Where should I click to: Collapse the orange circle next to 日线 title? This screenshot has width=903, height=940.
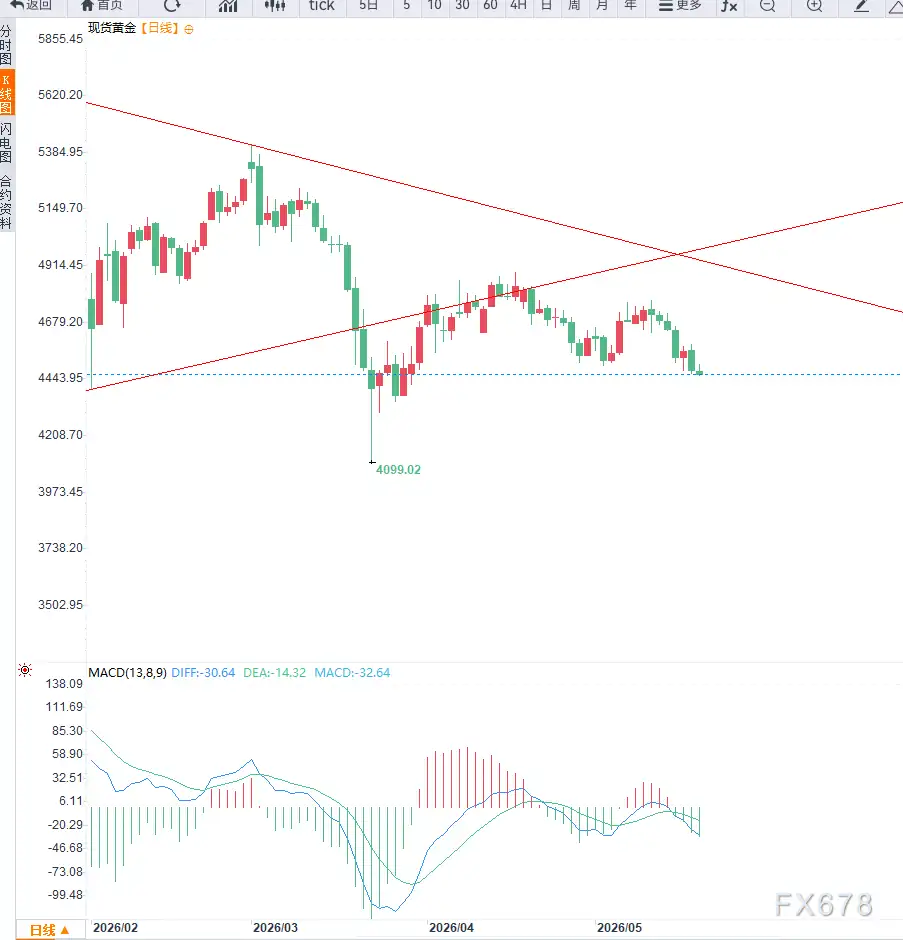189,29
